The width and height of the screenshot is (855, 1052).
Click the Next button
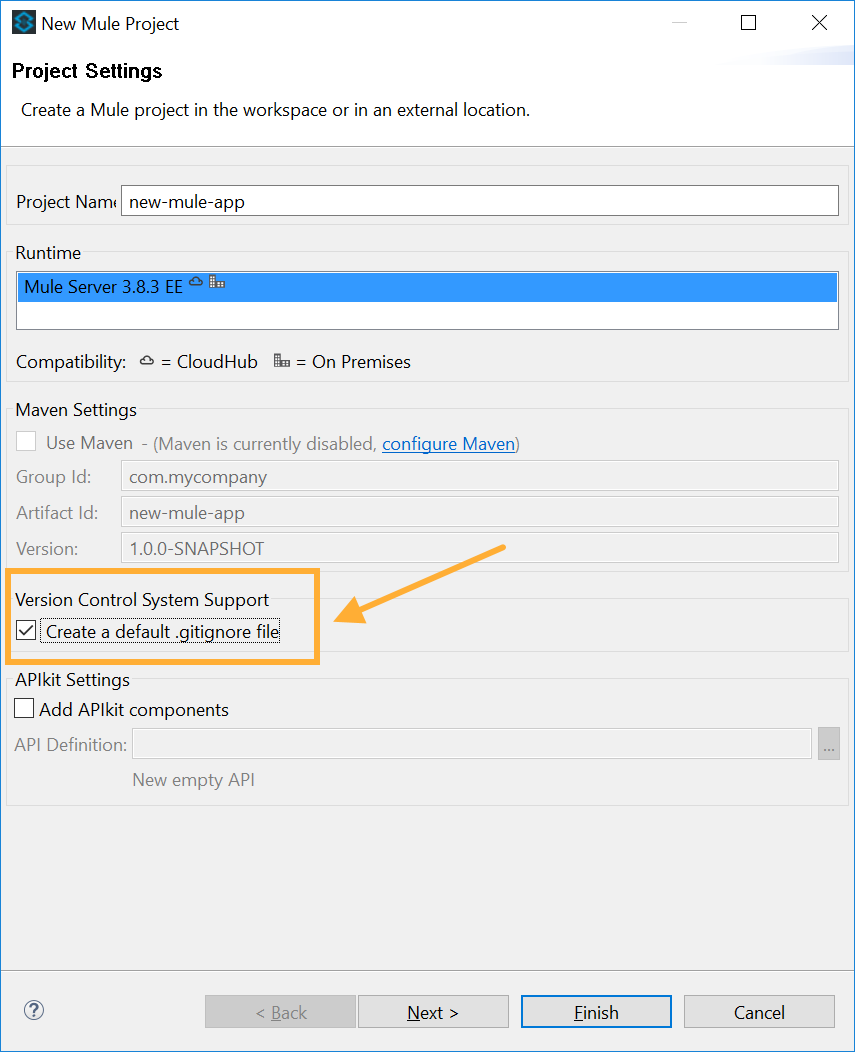point(433,1011)
